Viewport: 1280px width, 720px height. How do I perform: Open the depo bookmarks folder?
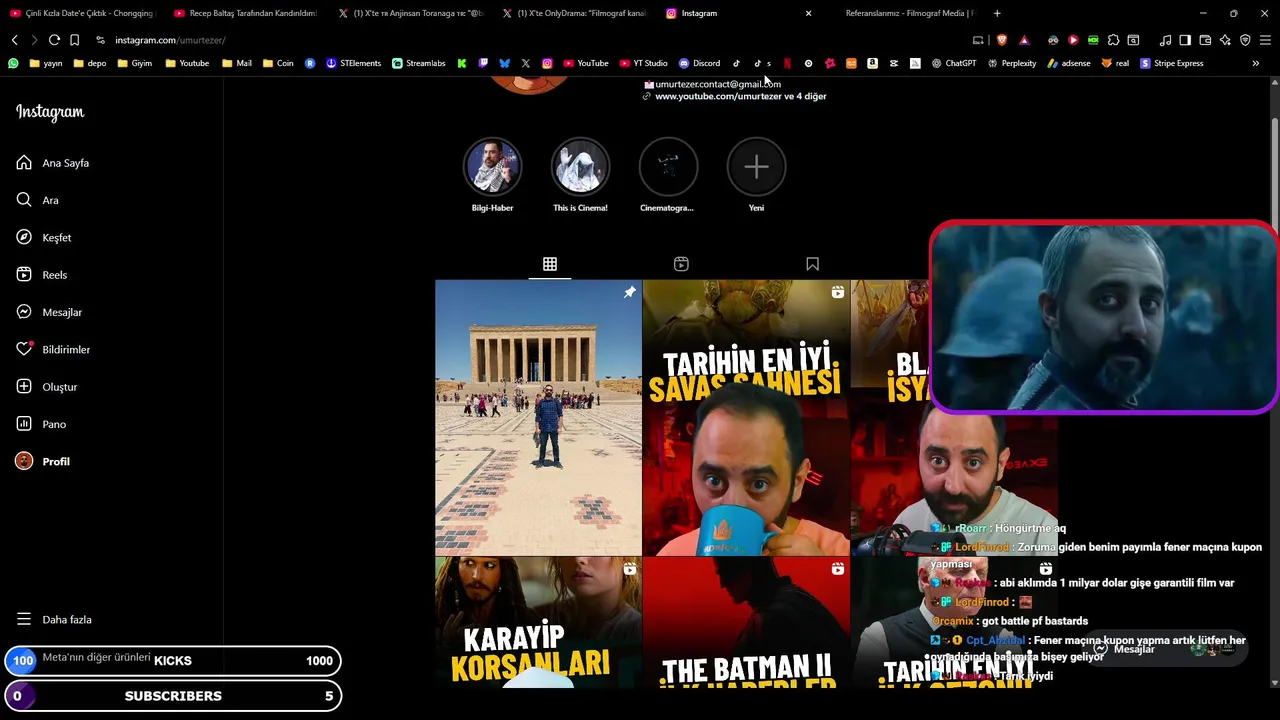(90, 63)
